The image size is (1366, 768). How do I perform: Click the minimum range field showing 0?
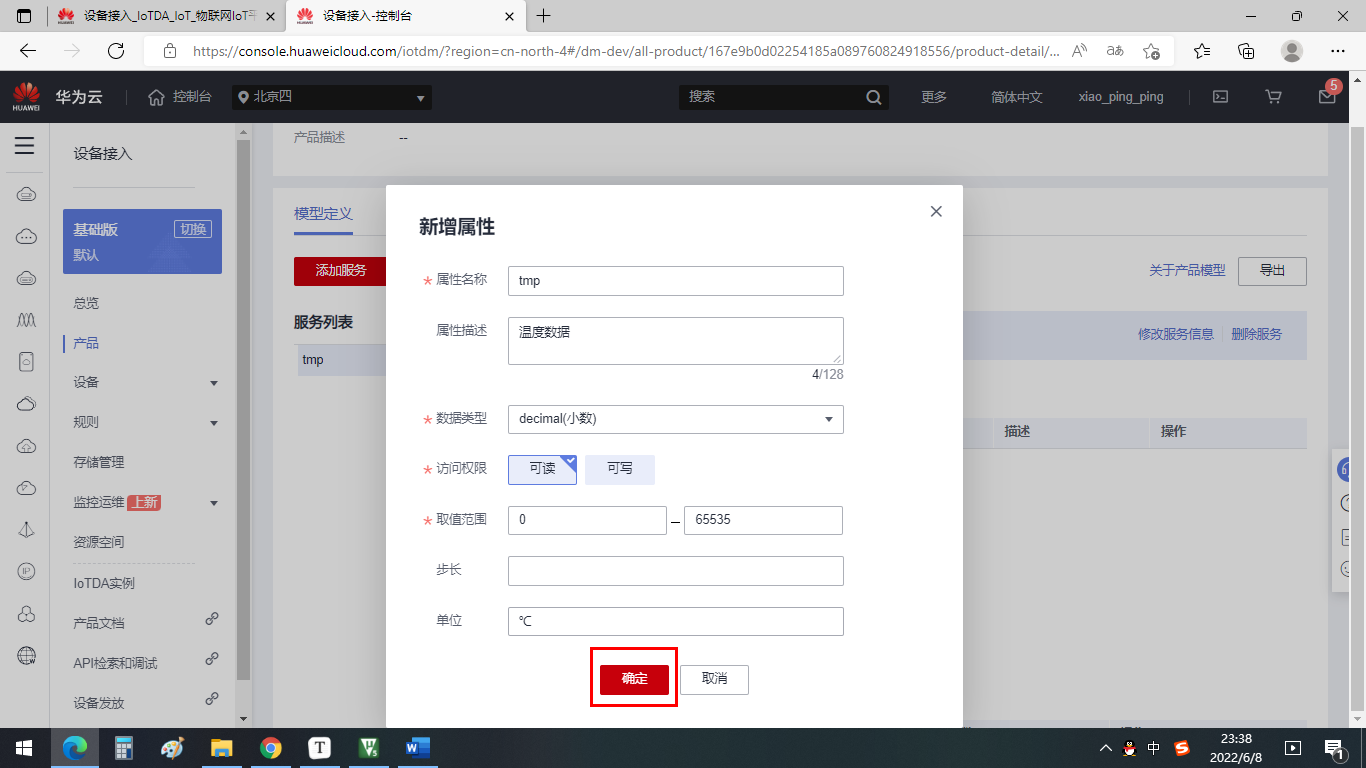point(587,521)
